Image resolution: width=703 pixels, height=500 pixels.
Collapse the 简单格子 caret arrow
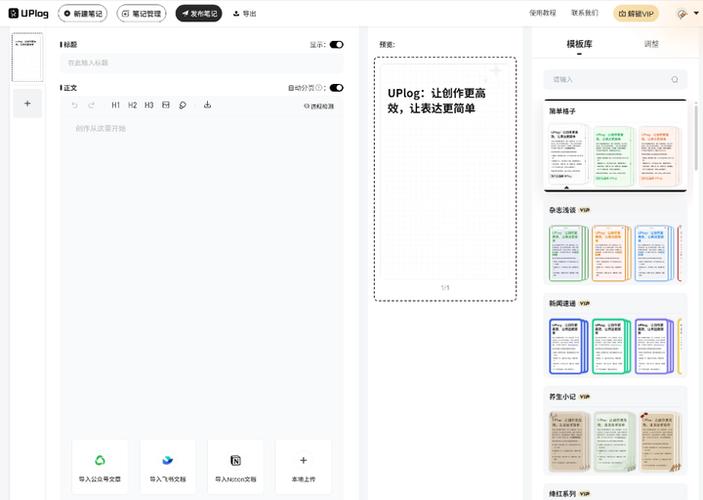point(567,187)
